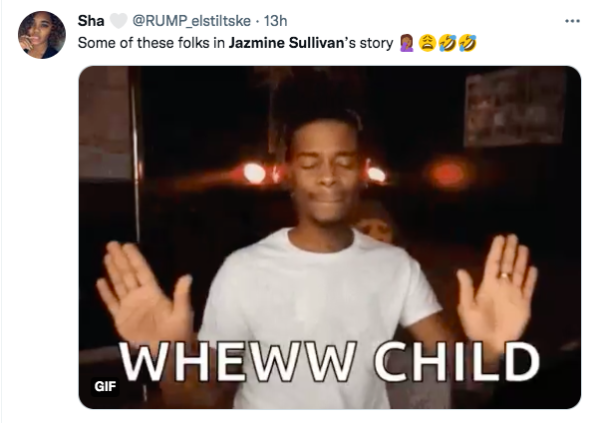Image resolution: width=595 pixels, height=423 pixels.
Task: Click the weary face emoji
Action: (x=427, y=43)
